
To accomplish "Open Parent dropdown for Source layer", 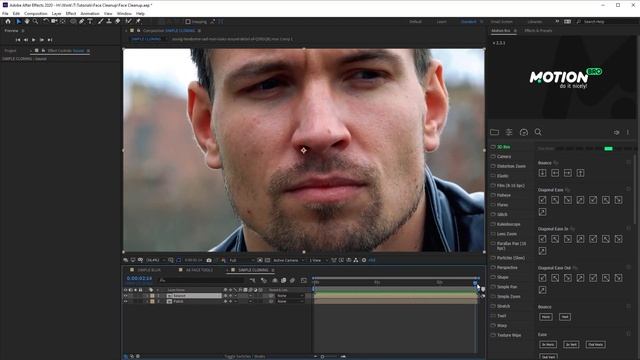I will click(x=290, y=296).
